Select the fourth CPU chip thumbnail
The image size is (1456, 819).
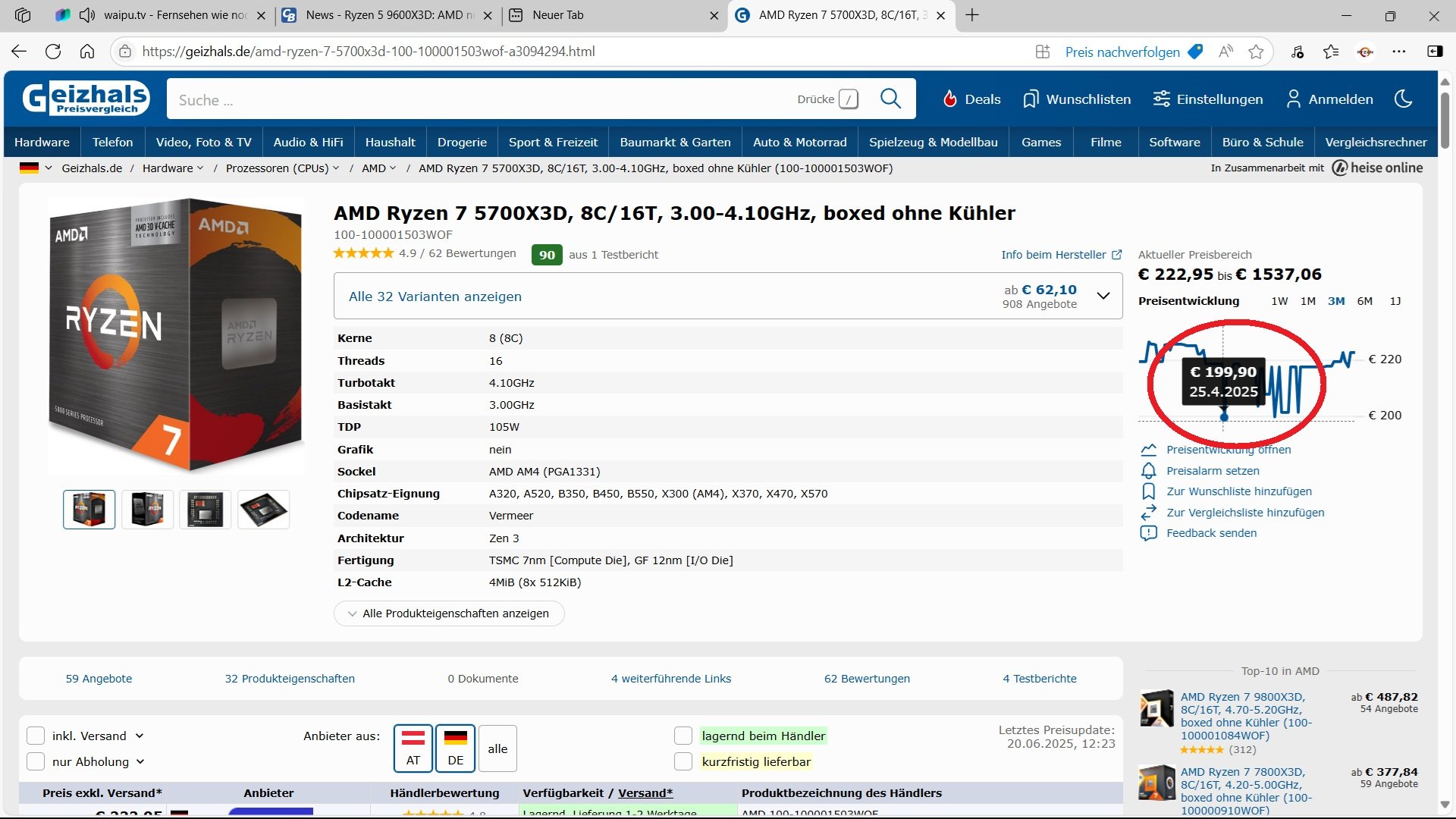263,509
